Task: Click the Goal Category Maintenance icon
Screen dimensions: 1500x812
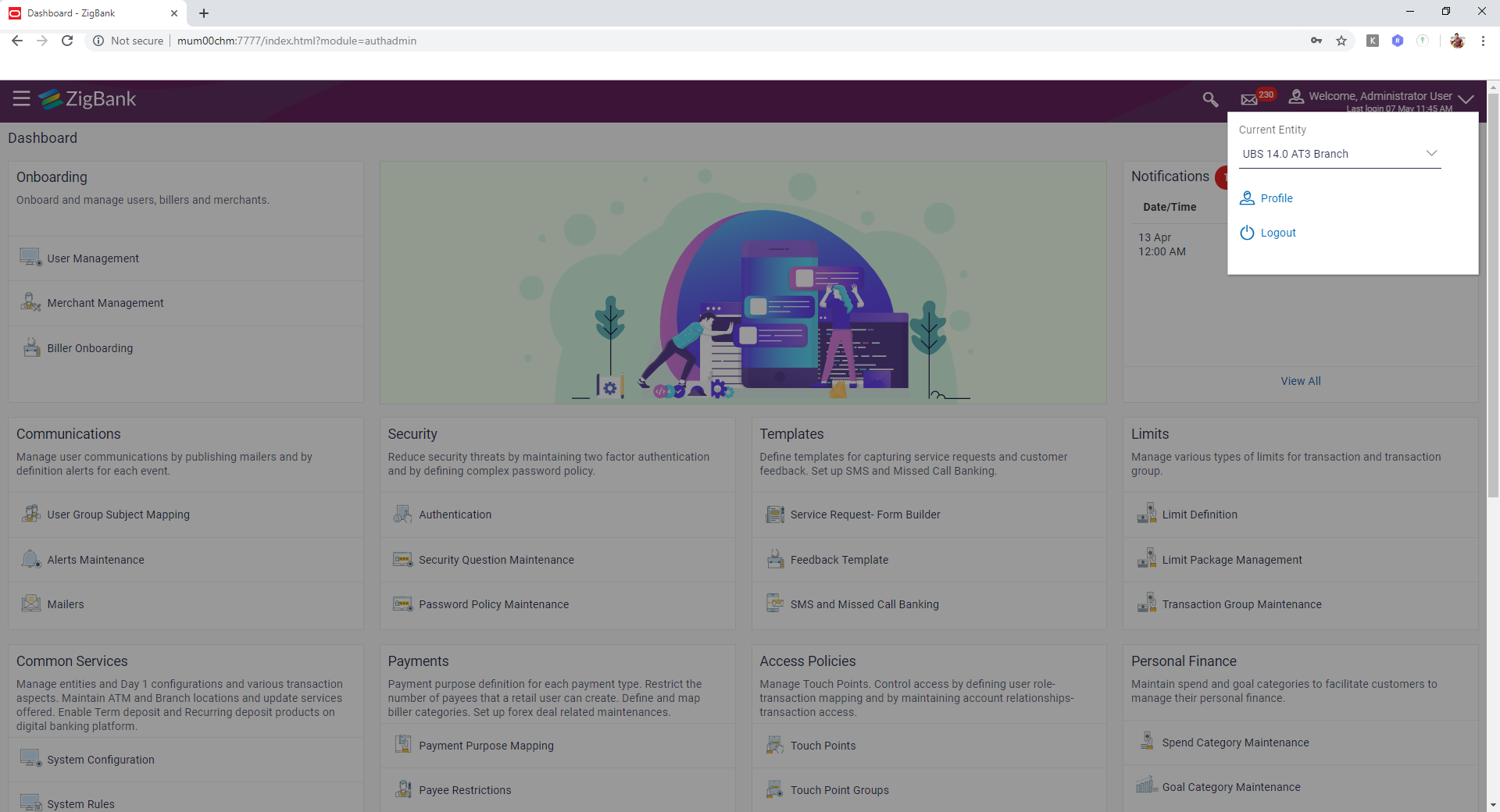Action: (x=1146, y=785)
